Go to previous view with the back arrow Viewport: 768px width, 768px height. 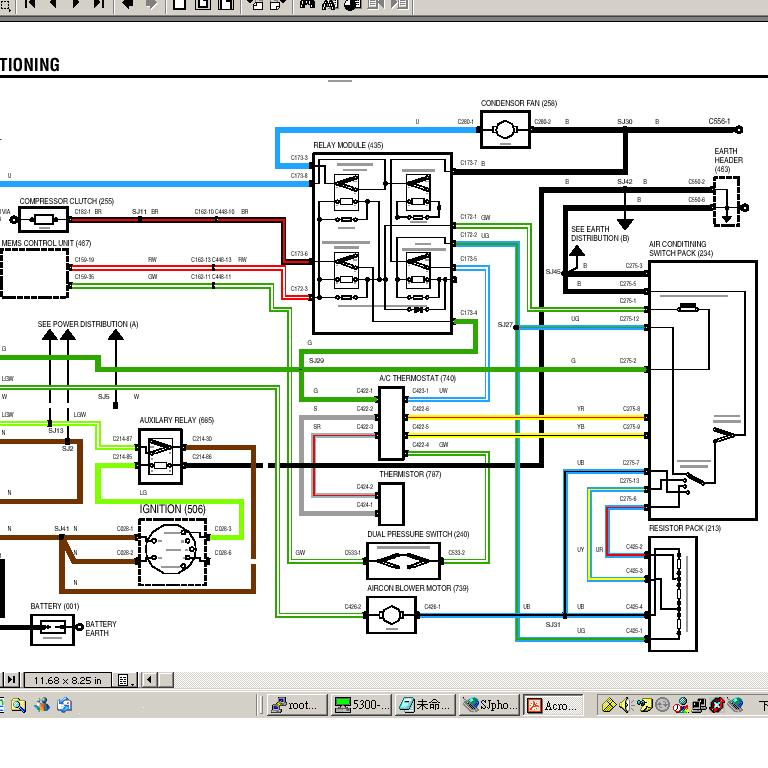click(128, 4)
